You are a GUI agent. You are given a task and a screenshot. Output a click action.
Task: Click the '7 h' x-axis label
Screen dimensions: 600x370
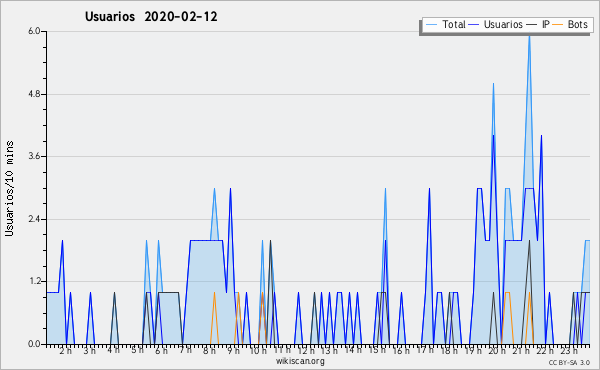click(185, 350)
